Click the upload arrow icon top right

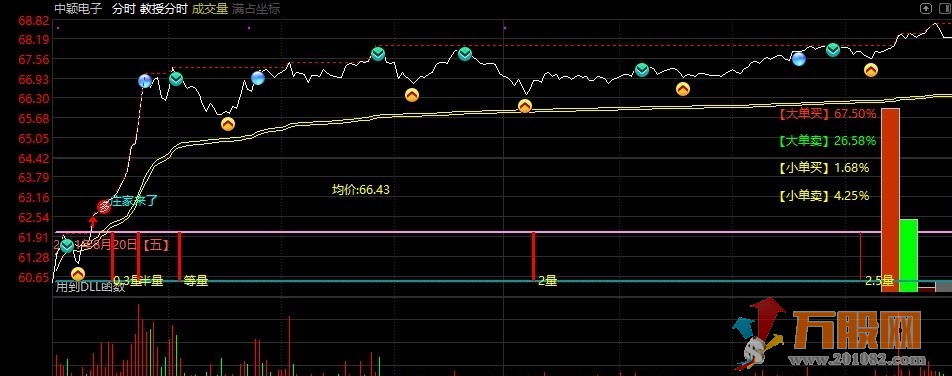pyautogui.click(x=925, y=8)
